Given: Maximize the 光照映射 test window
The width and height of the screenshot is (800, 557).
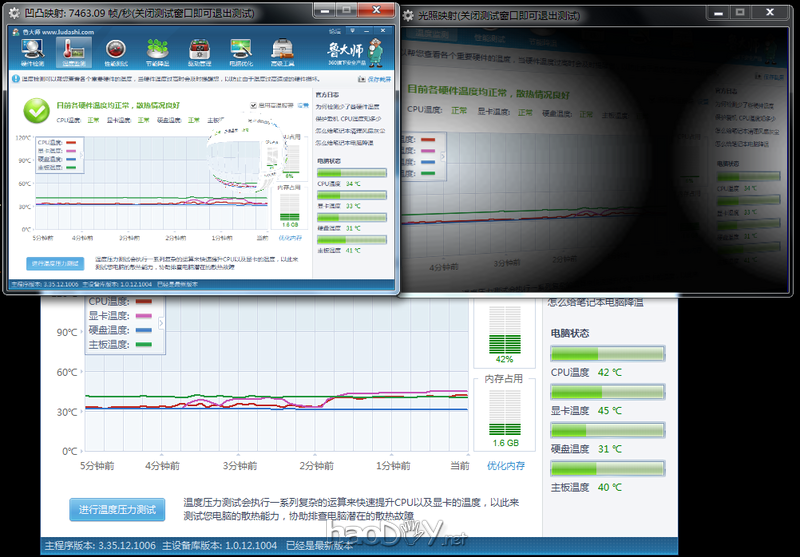Looking at the screenshot, I should [x=742, y=11].
